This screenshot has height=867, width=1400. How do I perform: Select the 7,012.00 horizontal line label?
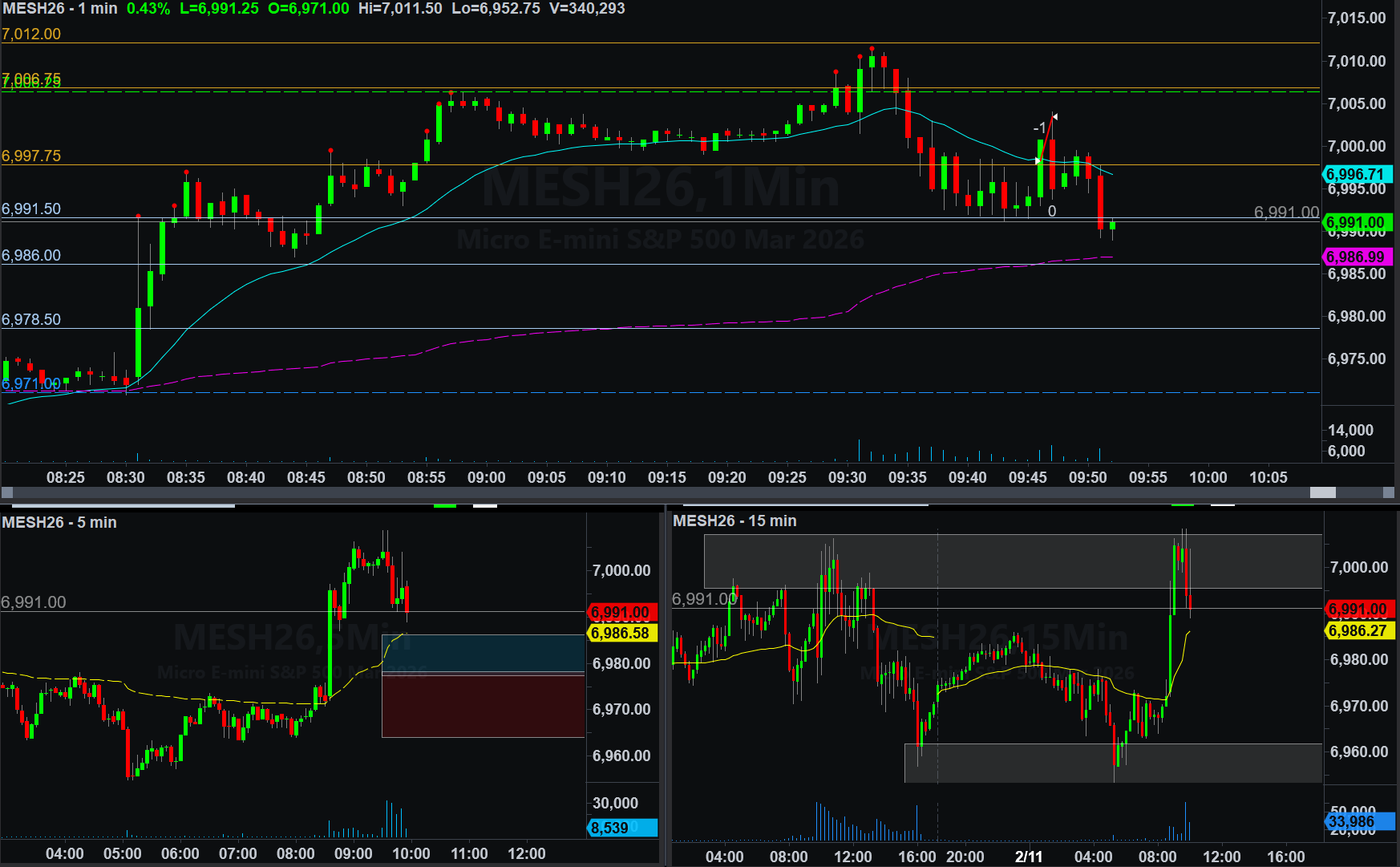coord(31,34)
